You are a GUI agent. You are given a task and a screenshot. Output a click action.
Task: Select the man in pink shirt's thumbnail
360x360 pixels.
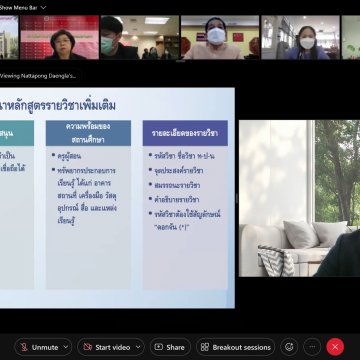220,37
